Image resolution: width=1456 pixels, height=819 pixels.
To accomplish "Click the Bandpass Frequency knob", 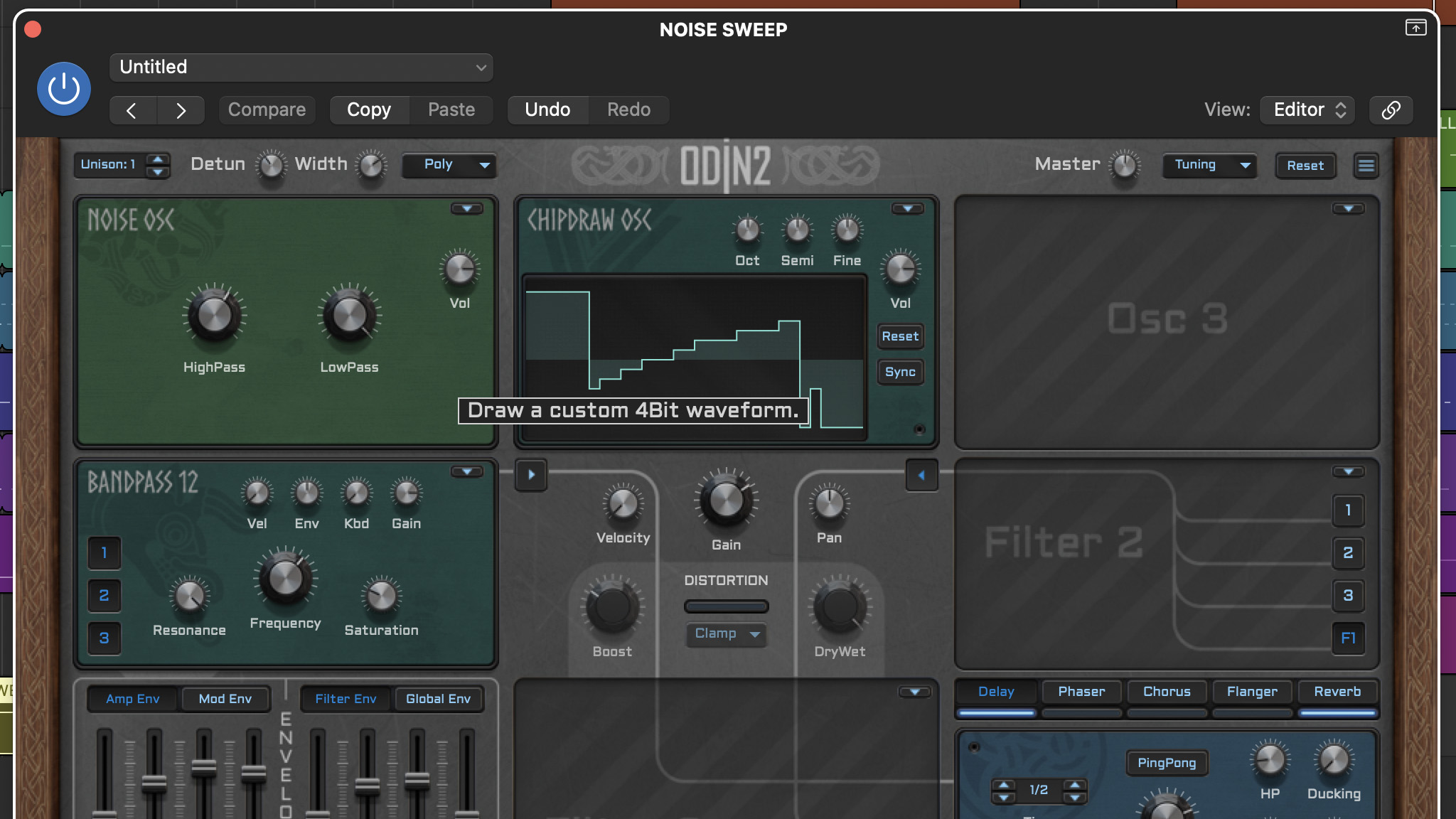I will click(285, 578).
